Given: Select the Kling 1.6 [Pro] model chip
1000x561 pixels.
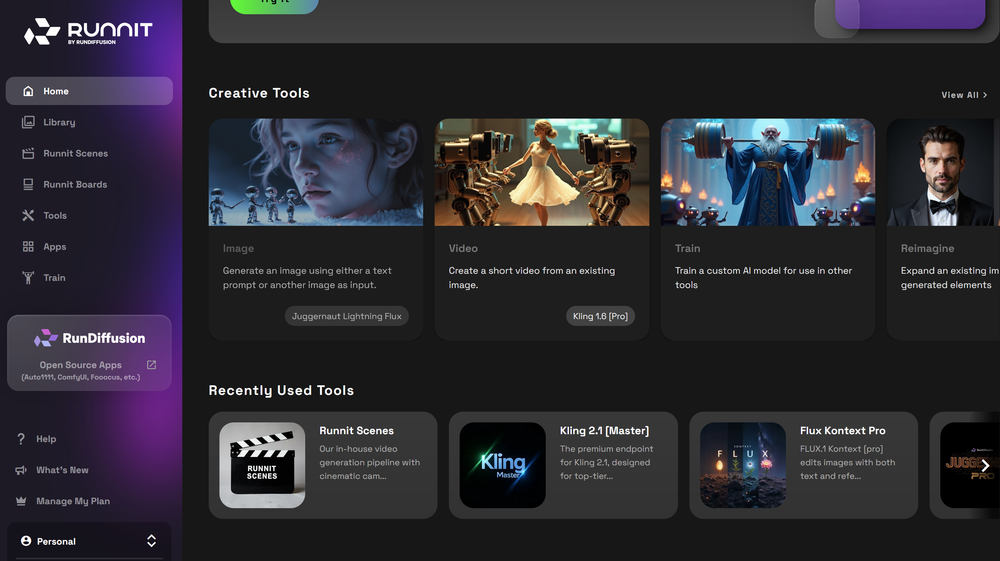Looking at the screenshot, I should pos(600,316).
